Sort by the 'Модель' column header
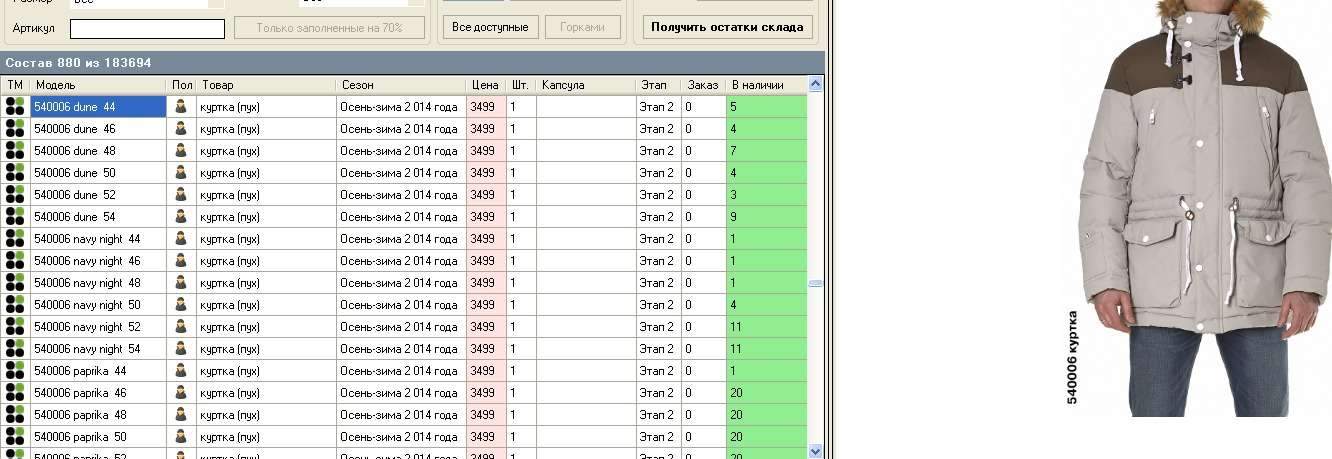Screen dimensions: 1332x459 (98, 85)
